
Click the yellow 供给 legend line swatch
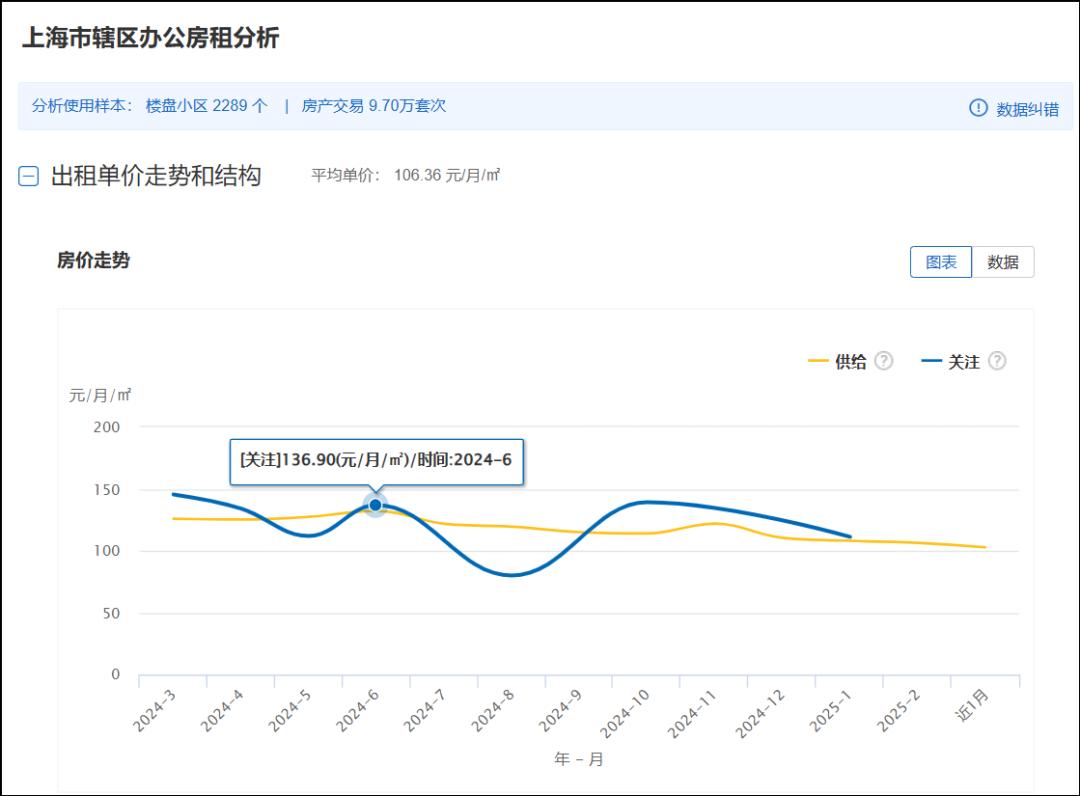point(818,361)
